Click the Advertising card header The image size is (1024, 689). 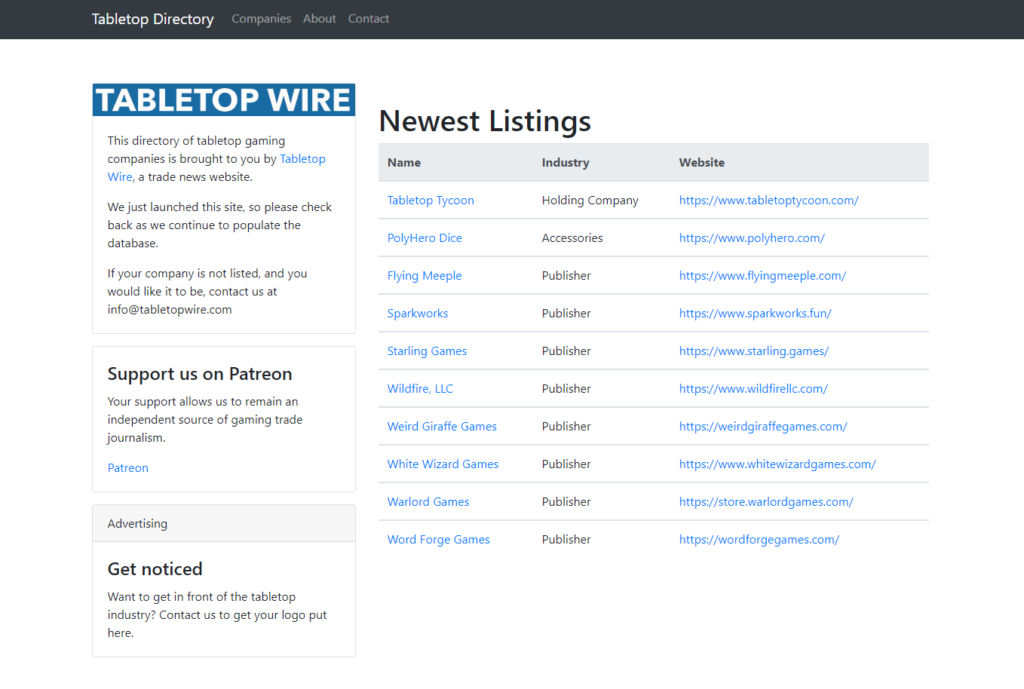(x=224, y=523)
